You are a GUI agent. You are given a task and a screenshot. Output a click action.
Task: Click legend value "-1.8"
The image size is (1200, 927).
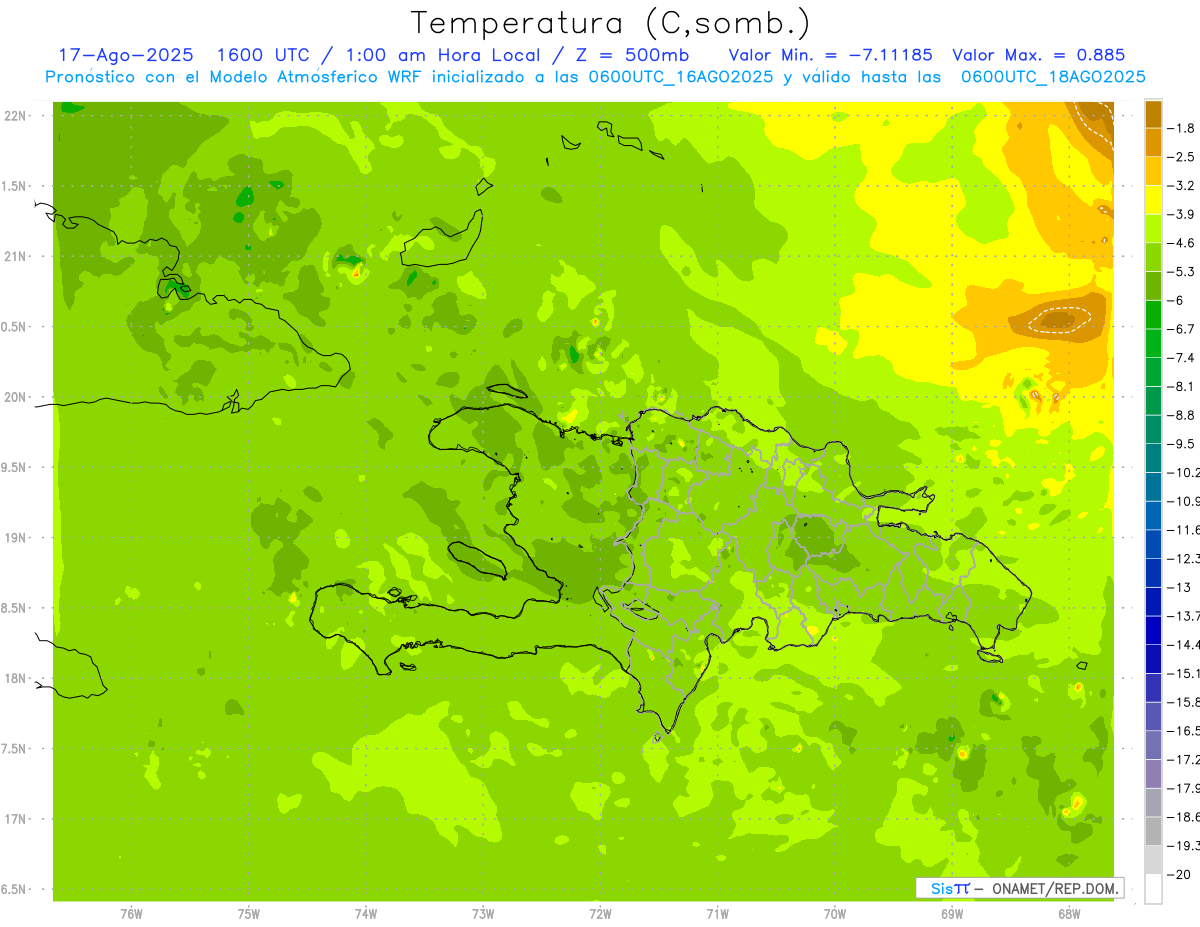(x=1181, y=128)
